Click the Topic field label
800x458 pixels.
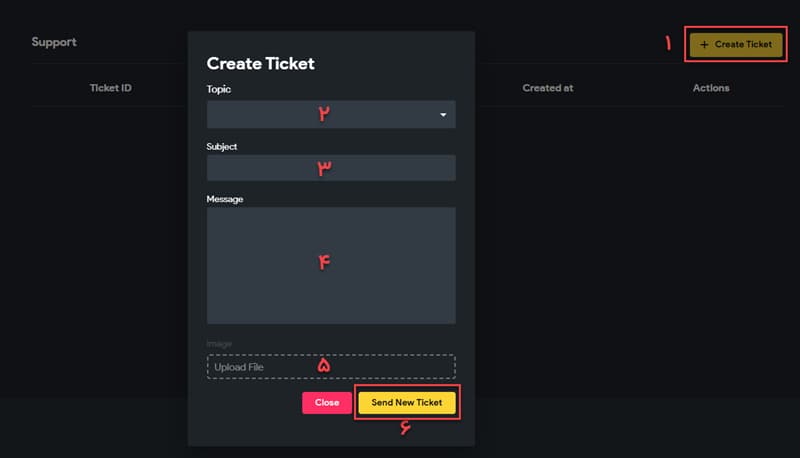(x=218, y=89)
